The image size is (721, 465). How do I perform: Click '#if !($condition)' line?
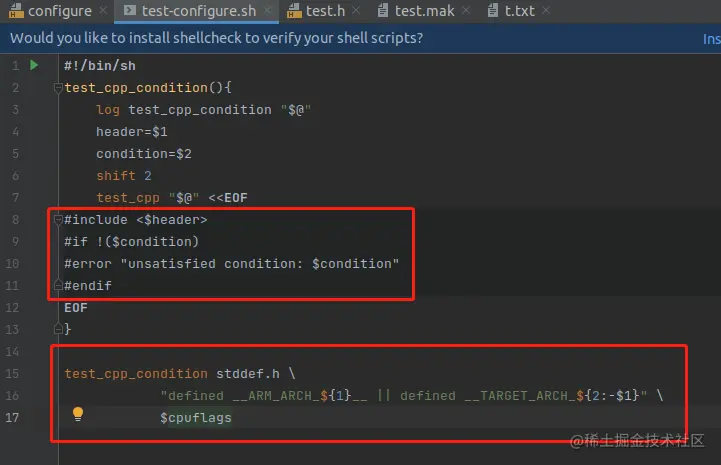(132, 241)
